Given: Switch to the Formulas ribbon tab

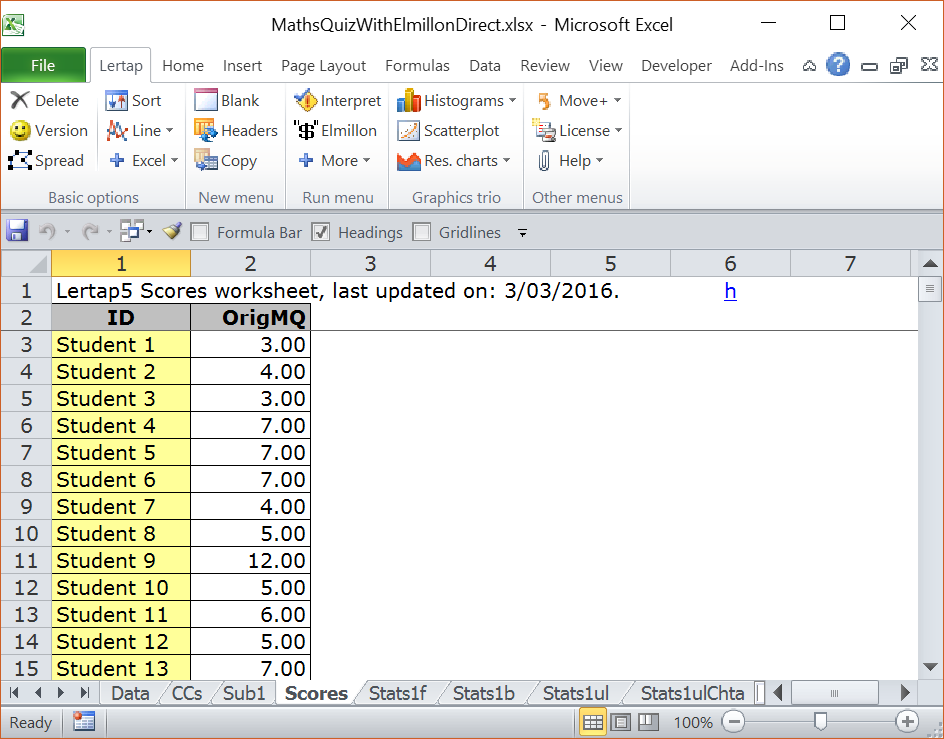Looking at the screenshot, I should 417,66.
